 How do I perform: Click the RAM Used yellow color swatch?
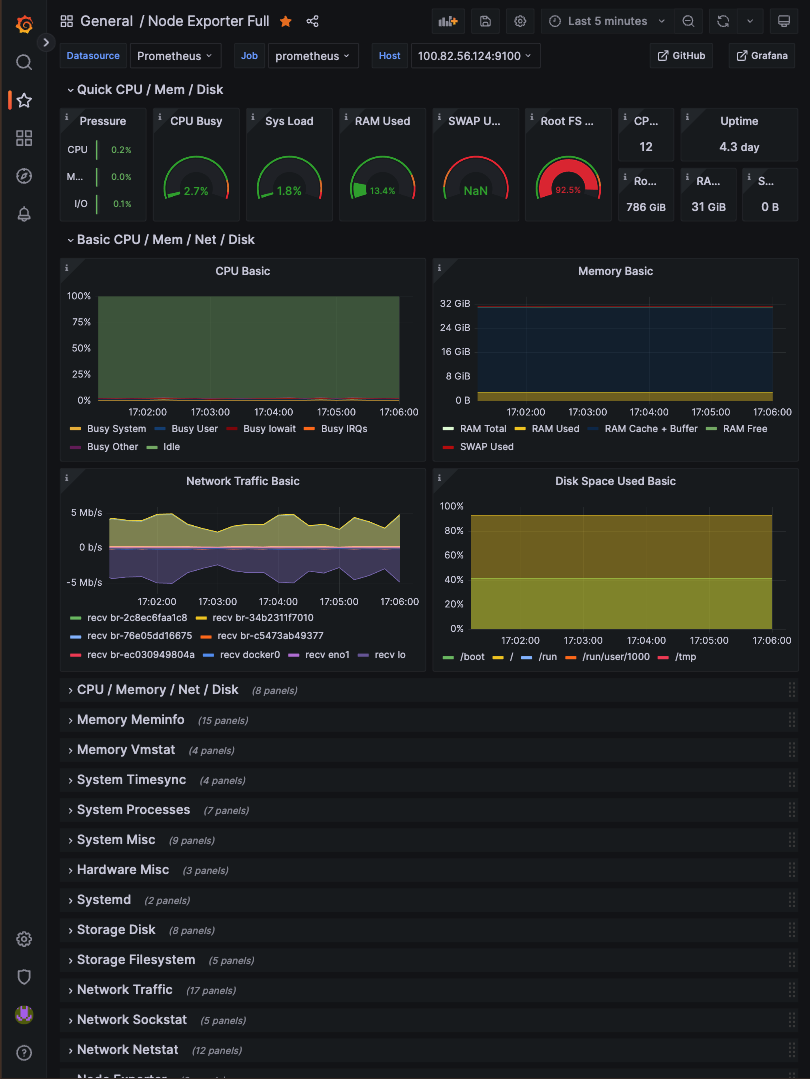pos(520,429)
